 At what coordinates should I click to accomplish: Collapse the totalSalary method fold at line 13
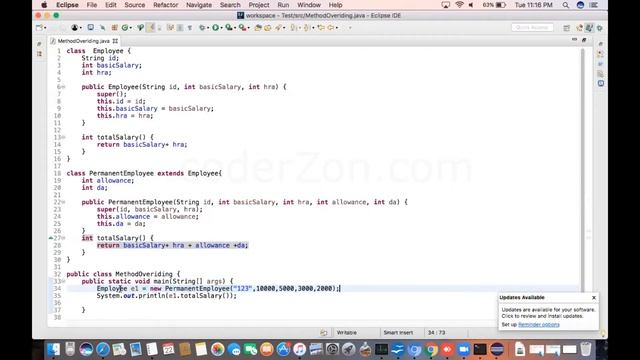click(63, 137)
